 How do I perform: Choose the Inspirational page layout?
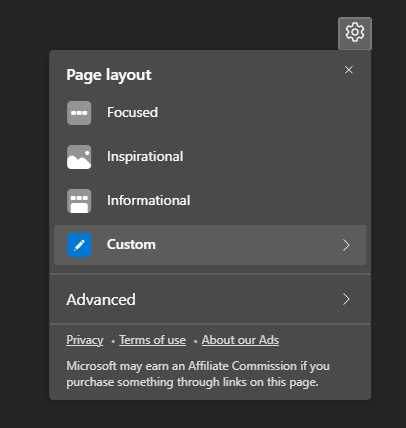tap(145, 156)
